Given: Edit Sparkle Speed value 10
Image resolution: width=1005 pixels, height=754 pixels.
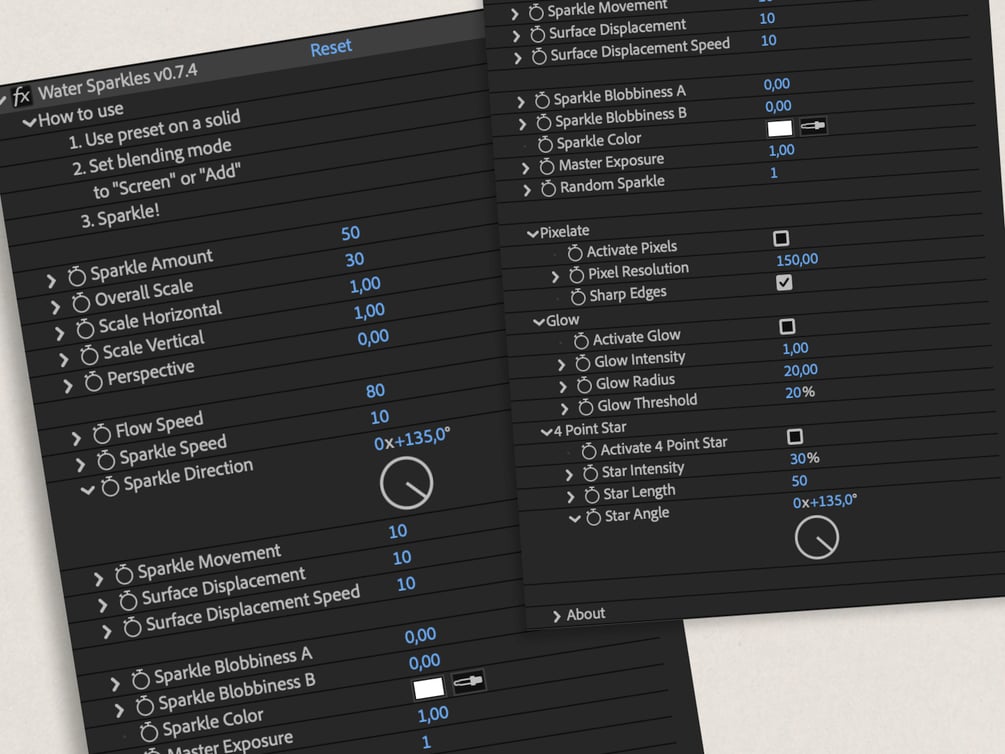Looking at the screenshot, I should click(x=379, y=417).
